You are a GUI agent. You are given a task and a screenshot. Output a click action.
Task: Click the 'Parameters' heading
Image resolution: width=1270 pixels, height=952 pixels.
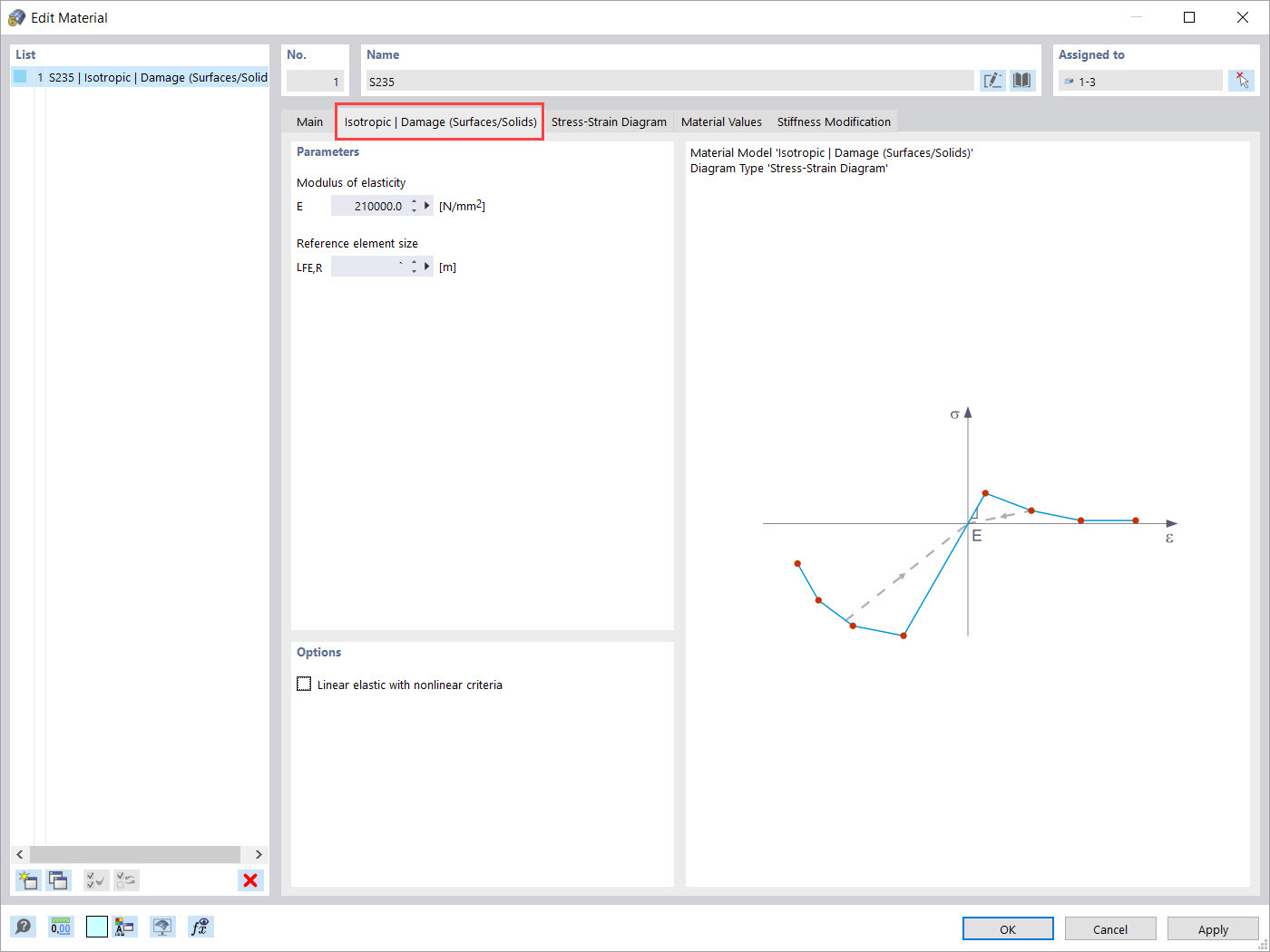click(327, 151)
